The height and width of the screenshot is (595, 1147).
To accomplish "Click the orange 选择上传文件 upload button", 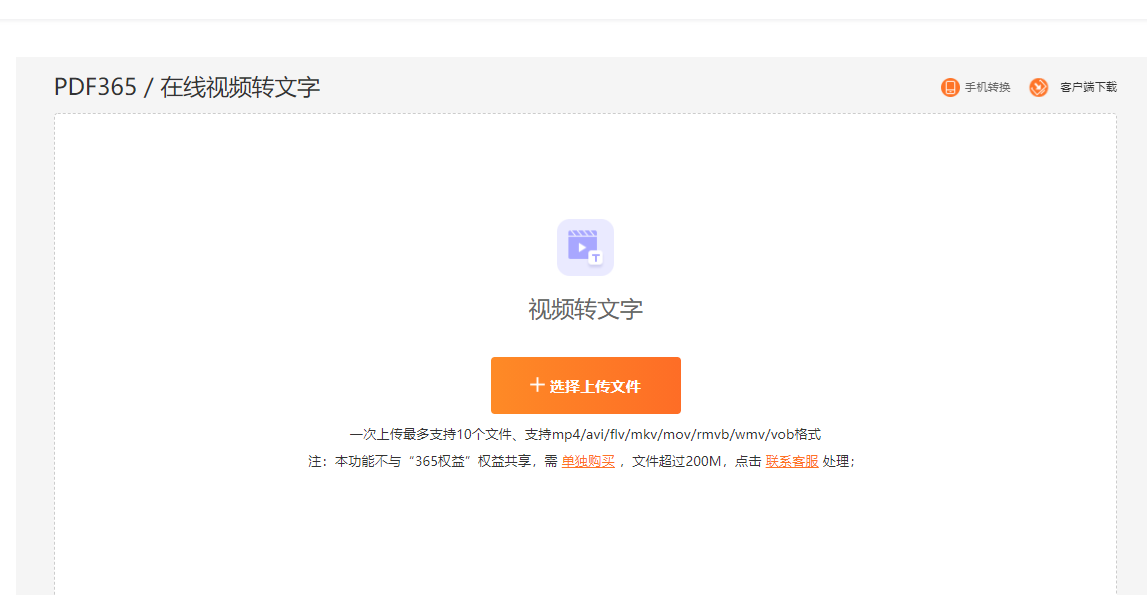I will pos(585,386).
